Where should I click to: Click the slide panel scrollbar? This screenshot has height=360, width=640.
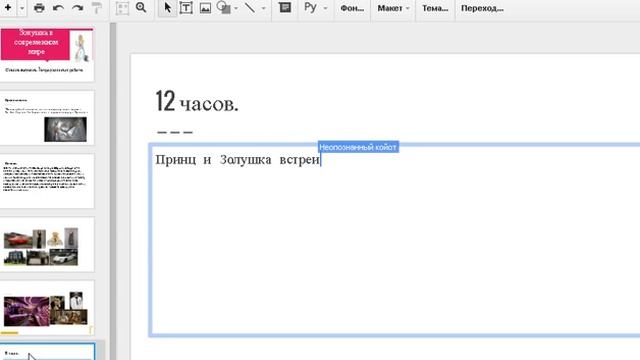click(x=113, y=191)
